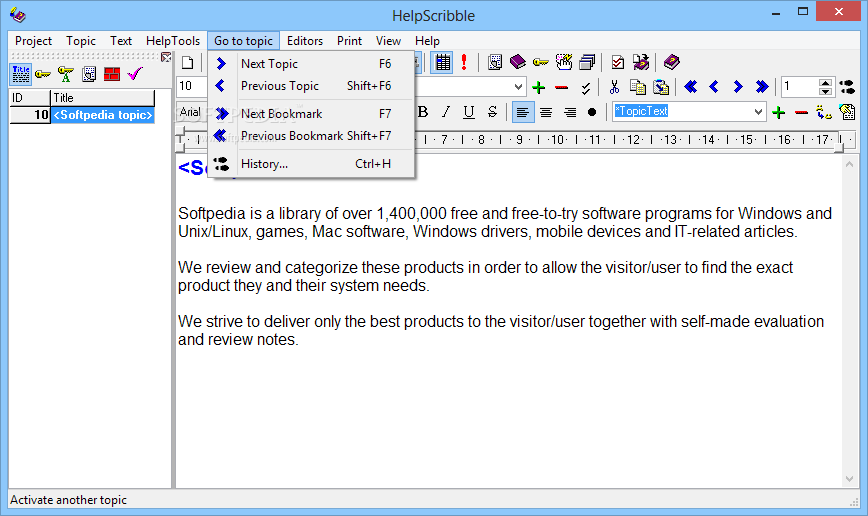Open the Print menu
This screenshot has height=516, width=868.
click(349, 41)
